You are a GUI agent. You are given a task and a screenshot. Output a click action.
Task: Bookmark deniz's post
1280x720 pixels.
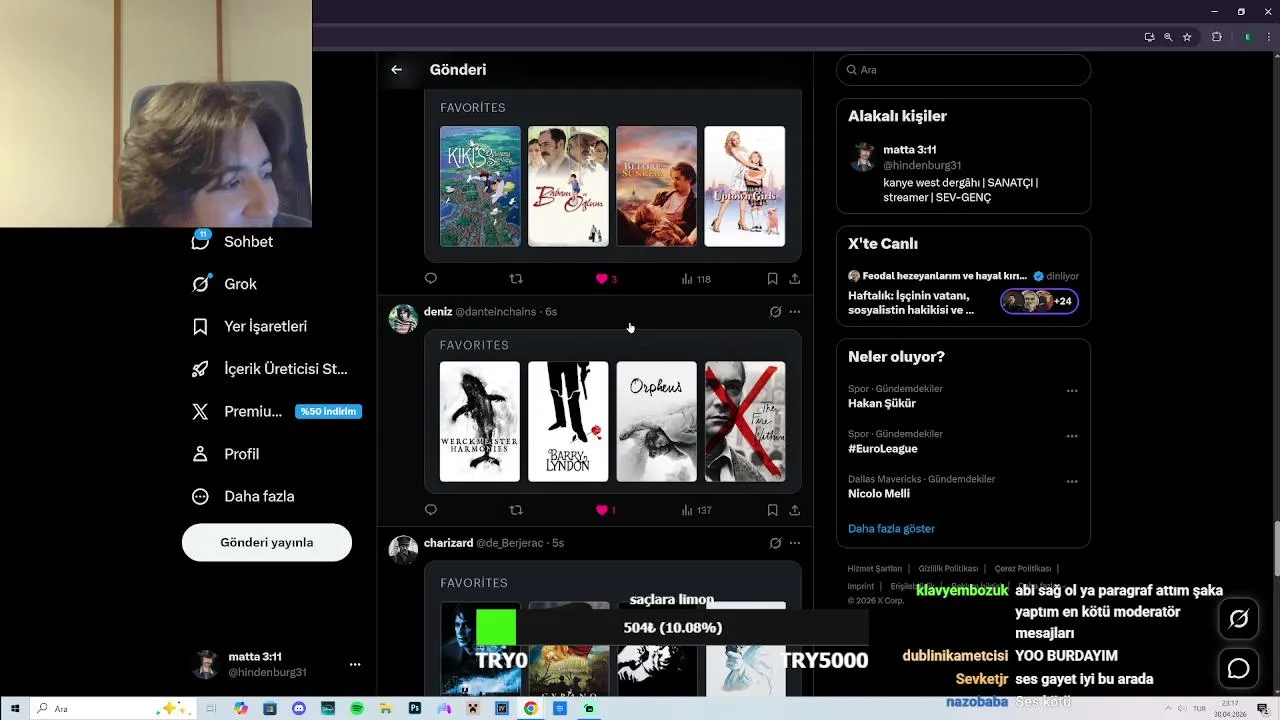[x=772, y=510]
